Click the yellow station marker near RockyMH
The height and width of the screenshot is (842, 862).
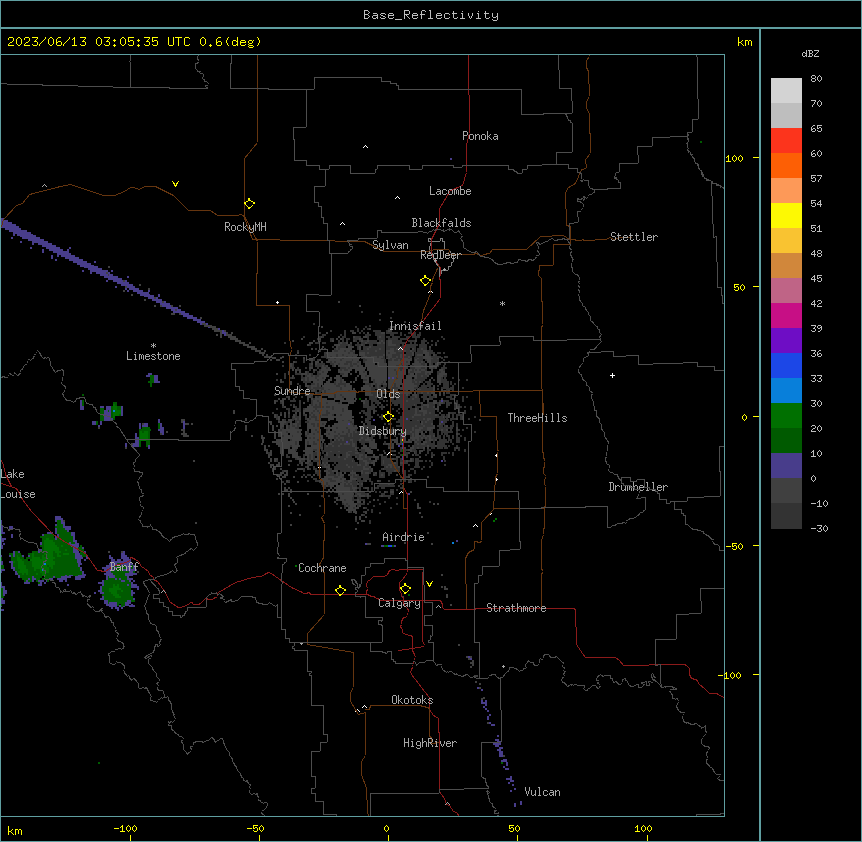coord(250,204)
